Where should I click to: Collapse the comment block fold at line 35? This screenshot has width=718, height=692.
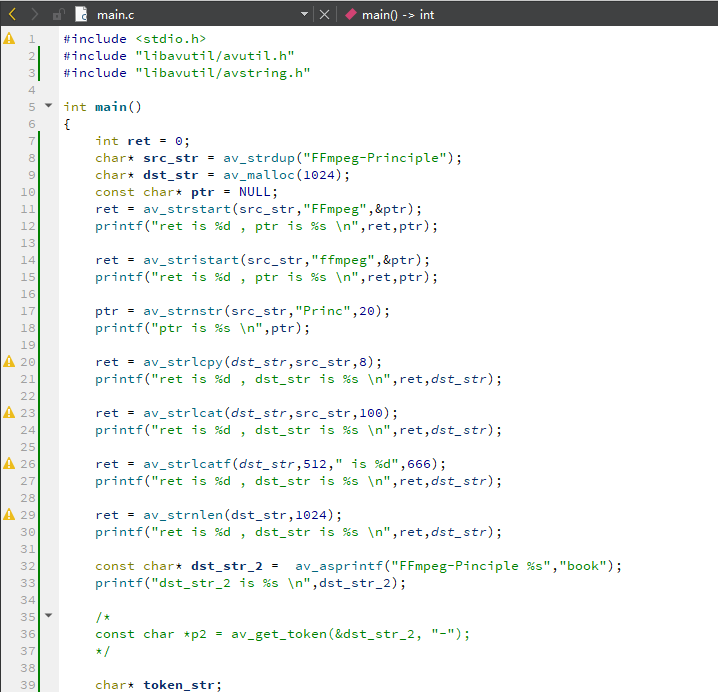pyautogui.click(x=48, y=616)
